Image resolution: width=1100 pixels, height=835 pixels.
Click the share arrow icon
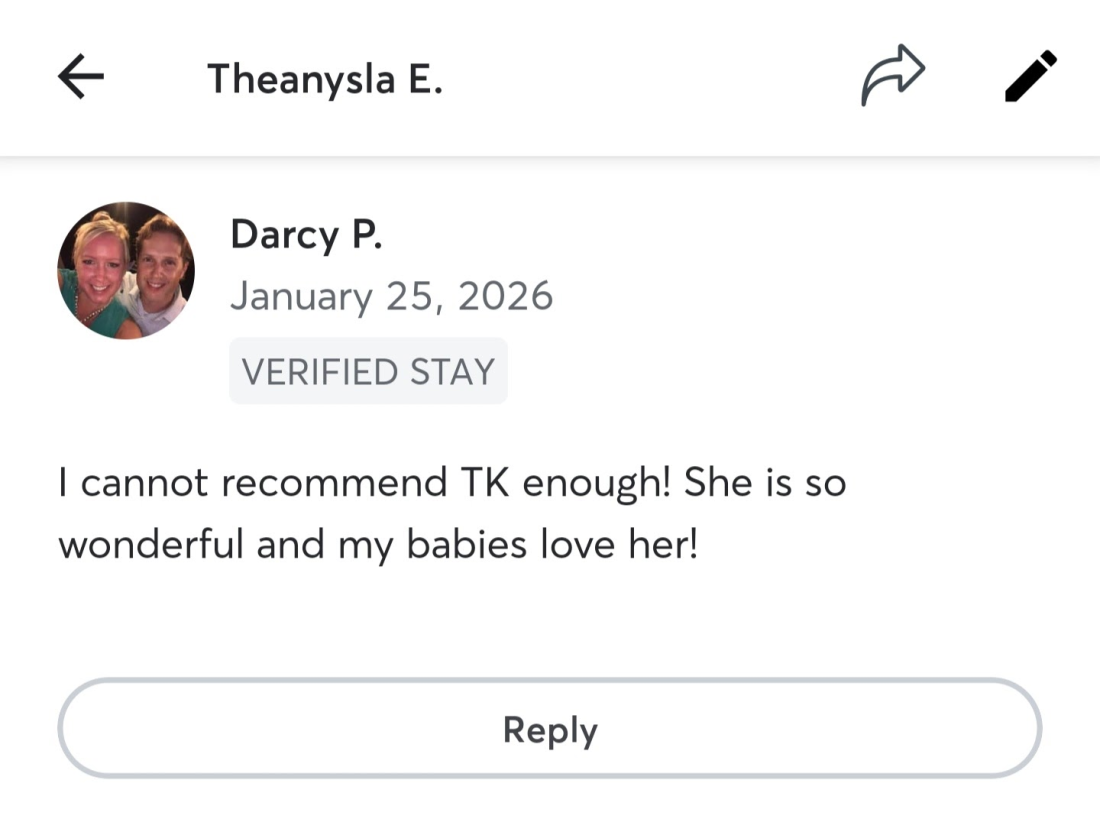click(892, 75)
